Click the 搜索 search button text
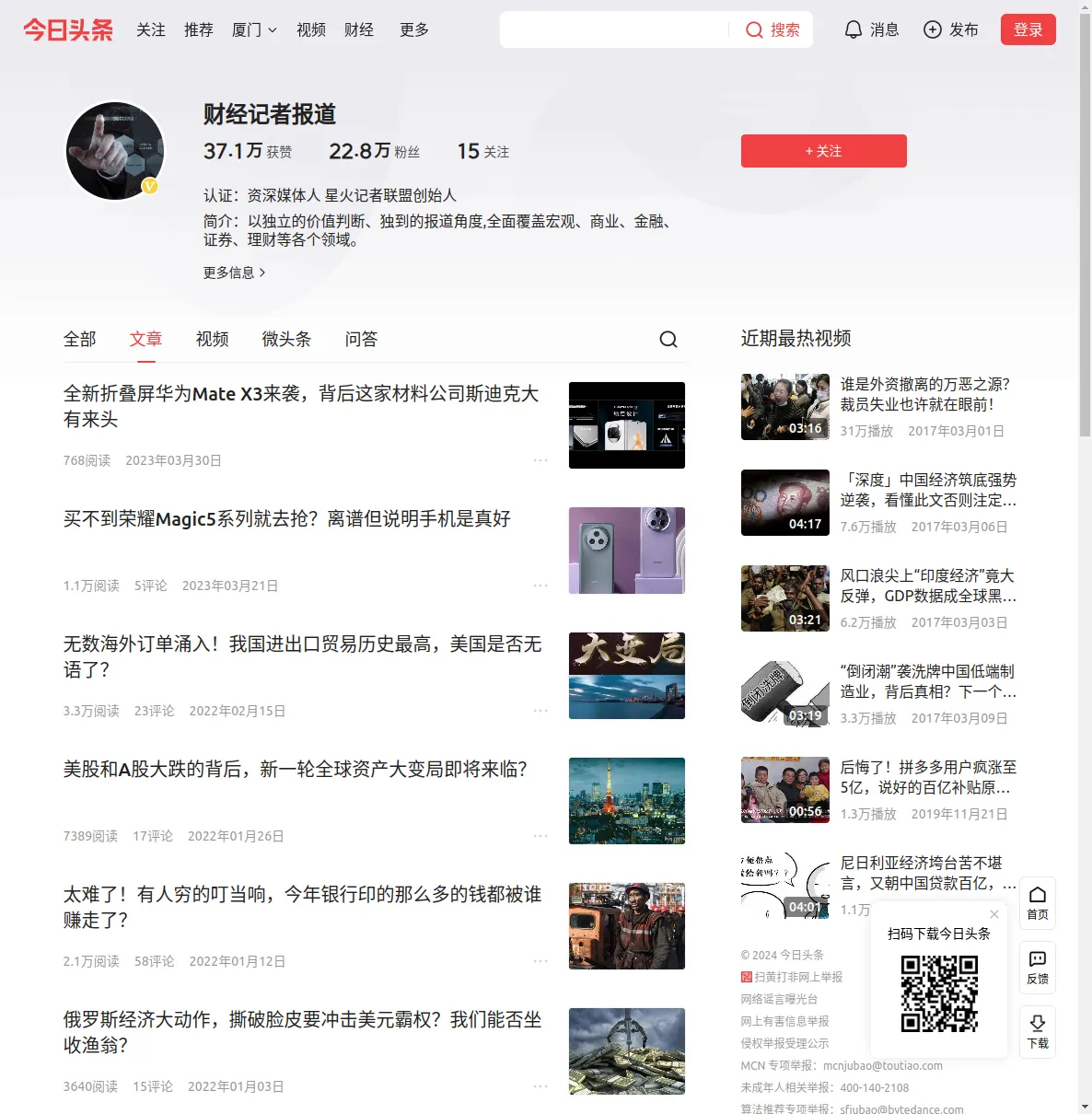The height and width of the screenshot is (1114, 1092). tap(785, 30)
